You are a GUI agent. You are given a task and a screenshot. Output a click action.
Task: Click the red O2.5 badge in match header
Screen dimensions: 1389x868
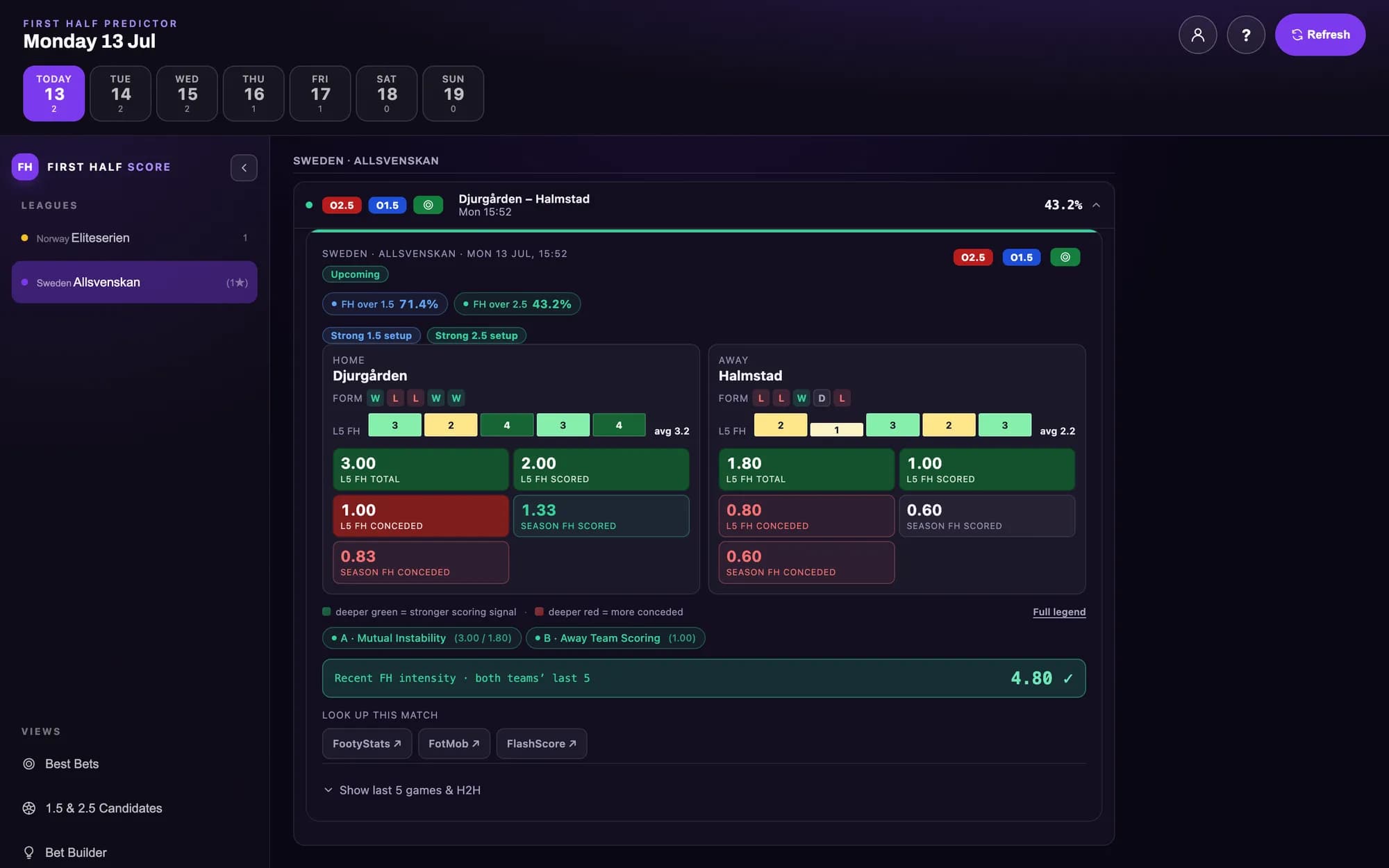pyautogui.click(x=342, y=205)
